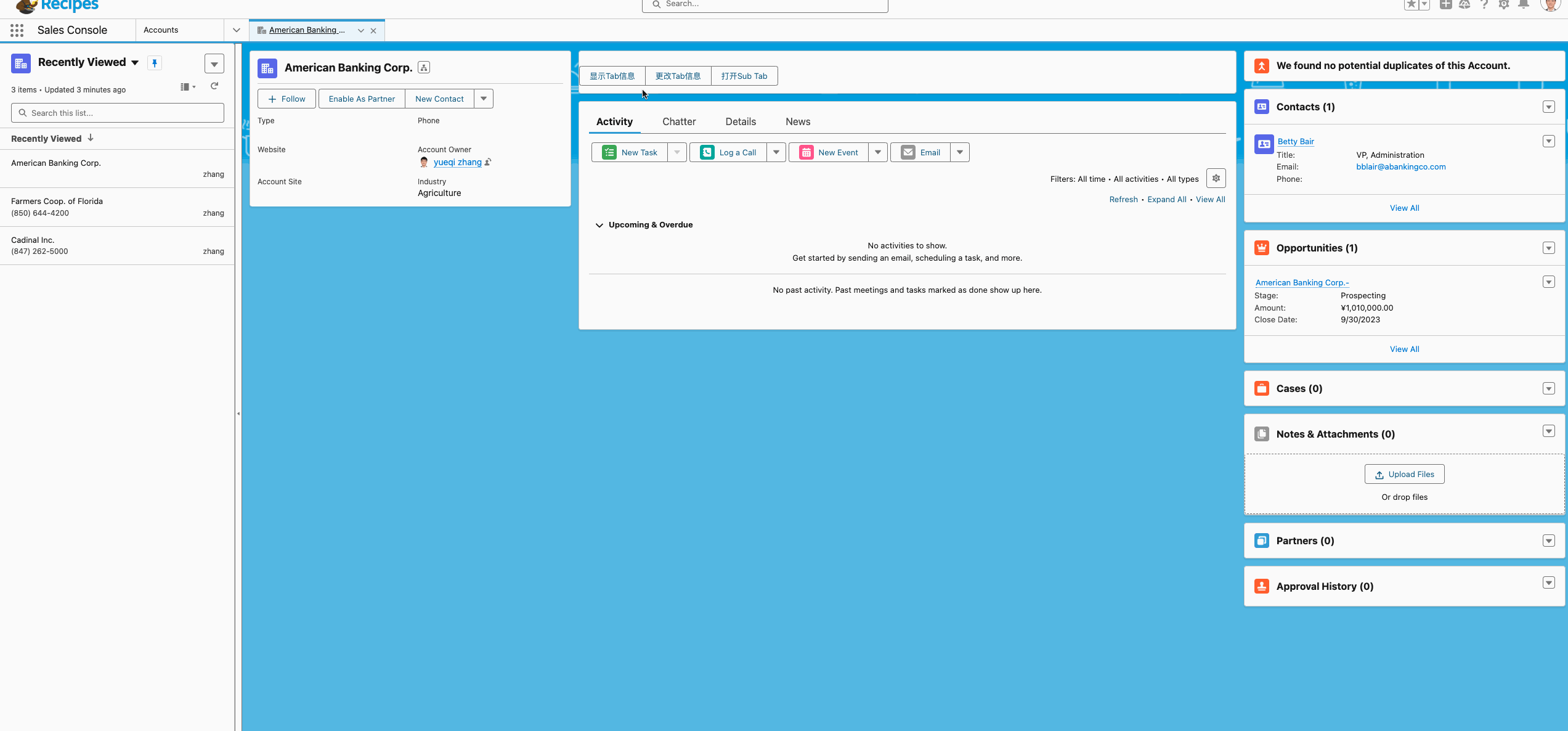This screenshot has height=731, width=1568.
Task: View notifications via the bell icon
Action: click(x=1524, y=5)
